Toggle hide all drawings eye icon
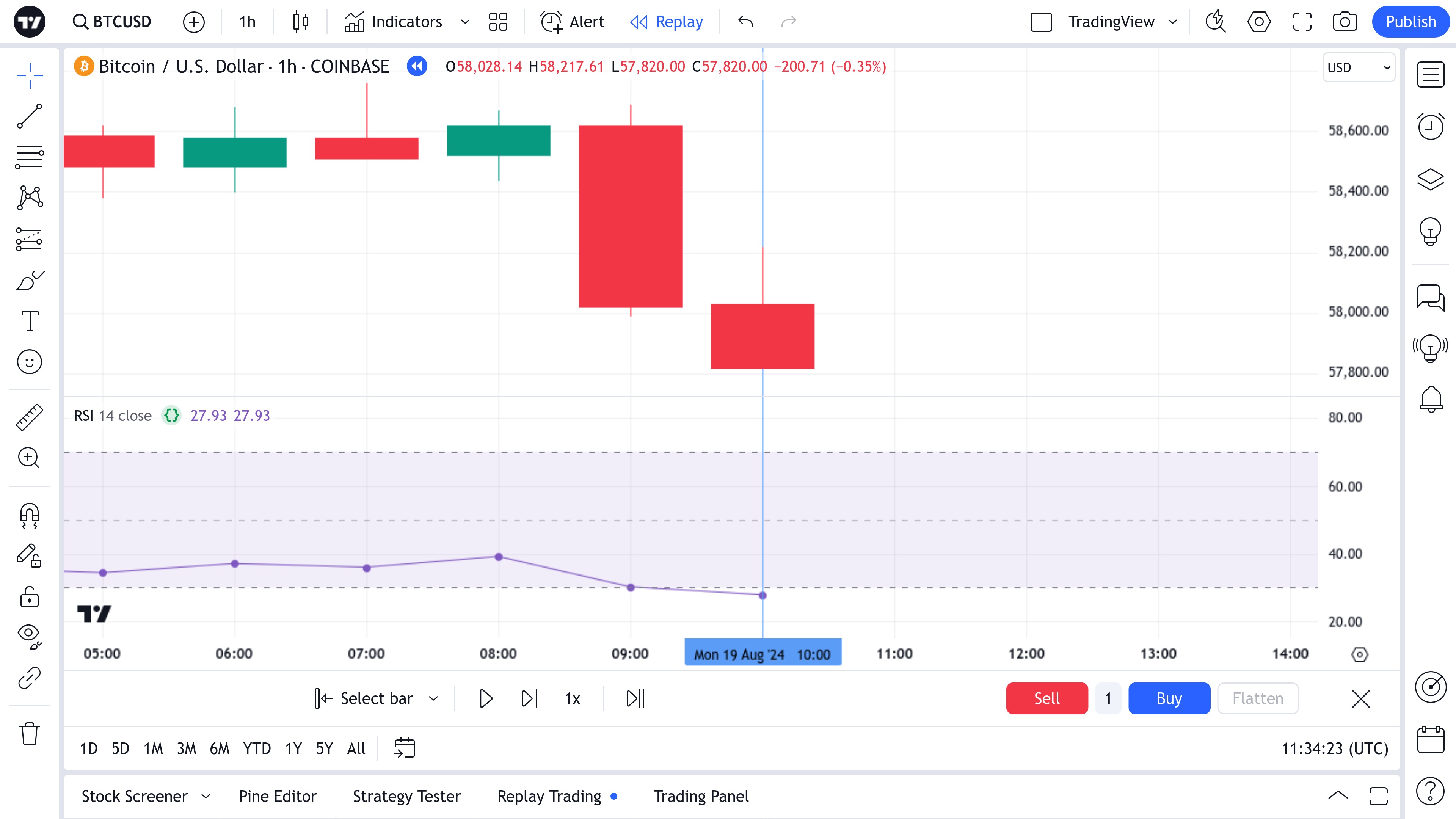 click(30, 636)
